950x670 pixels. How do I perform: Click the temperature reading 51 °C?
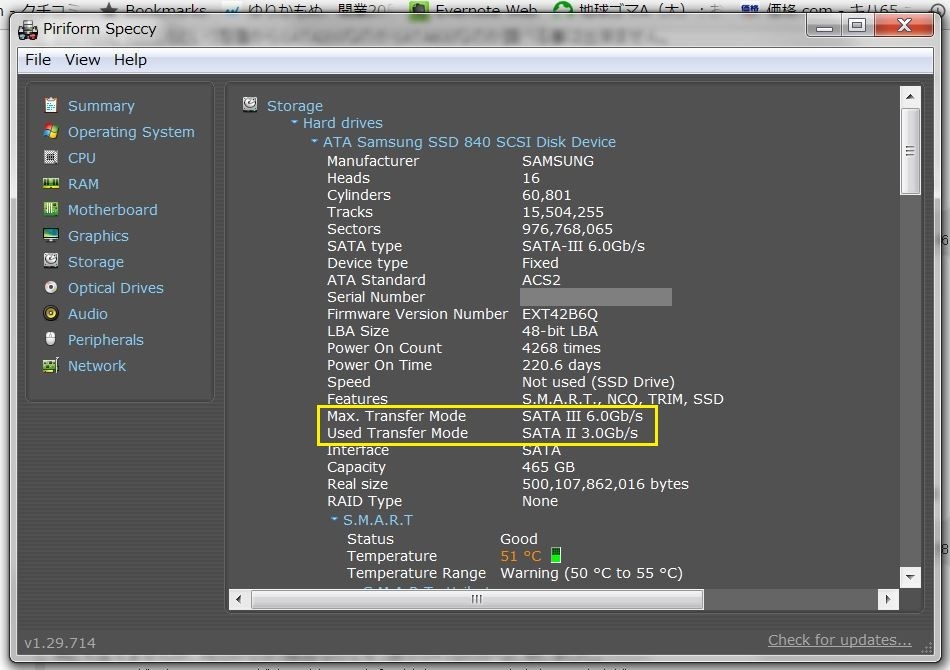click(520, 556)
